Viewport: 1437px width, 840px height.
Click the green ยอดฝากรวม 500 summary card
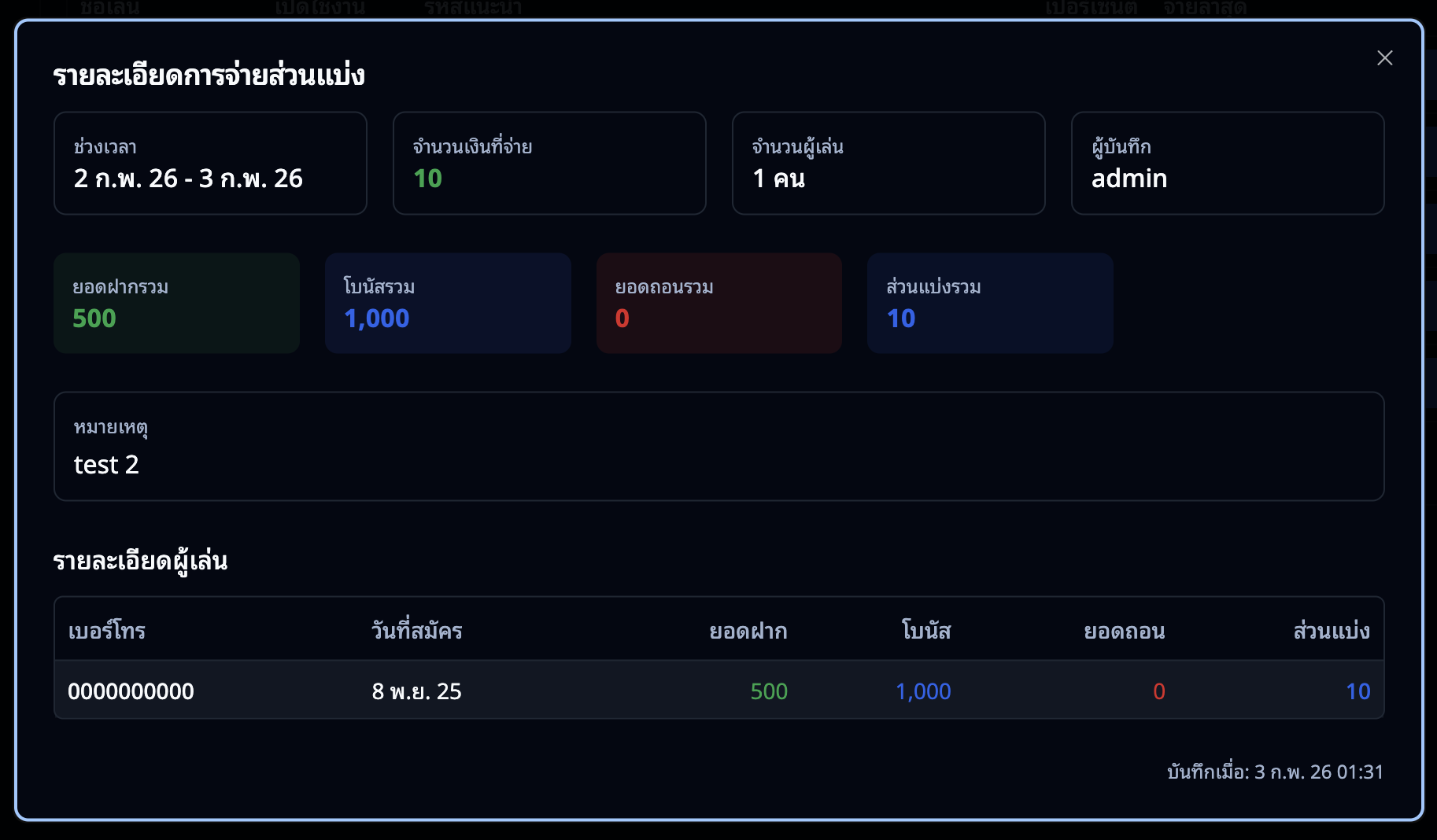click(176, 304)
